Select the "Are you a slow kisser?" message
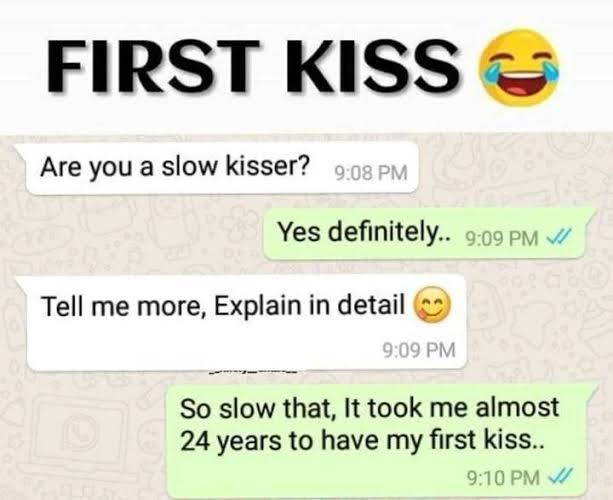This screenshot has width=613, height=500. pos(222,168)
